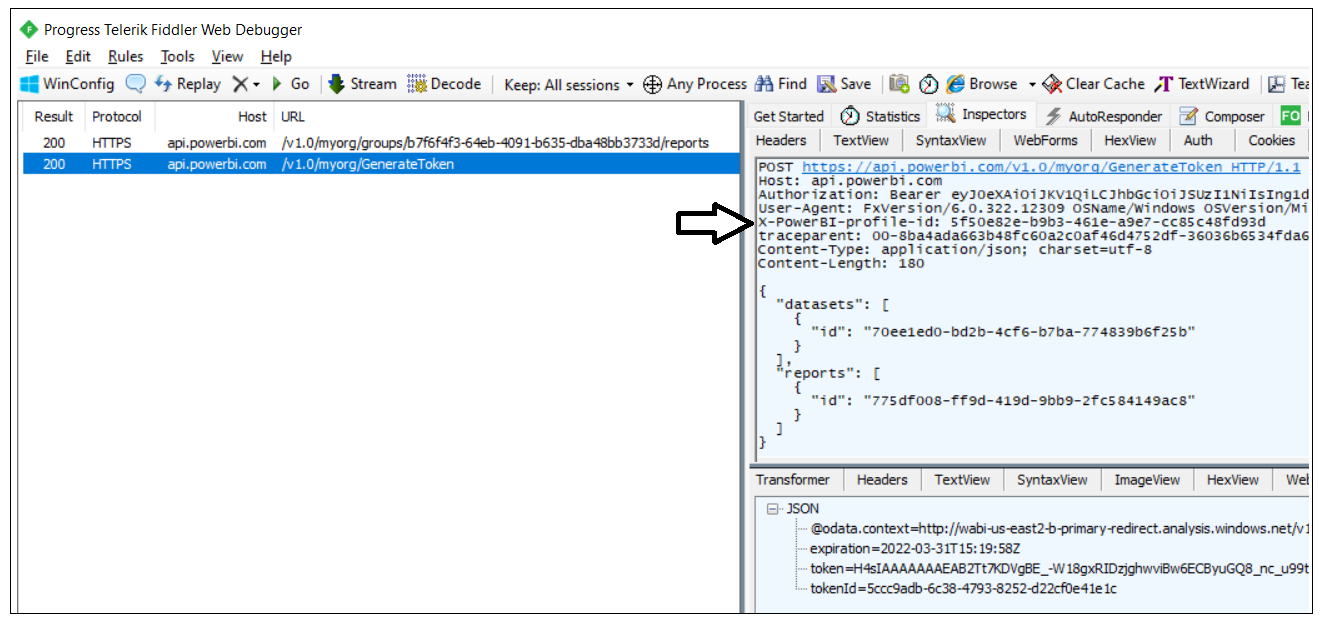Open request Headers inspector tab
Viewport: 1322px width, 622px height.
781,141
